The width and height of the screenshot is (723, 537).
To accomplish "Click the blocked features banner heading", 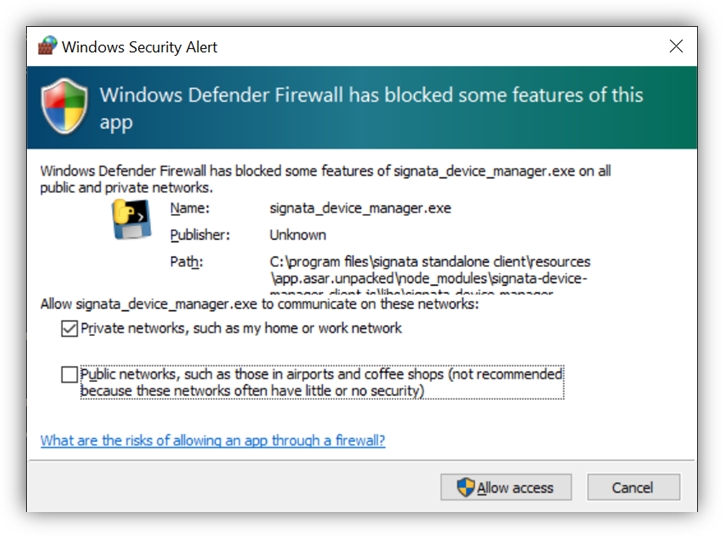I will (370, 108).
